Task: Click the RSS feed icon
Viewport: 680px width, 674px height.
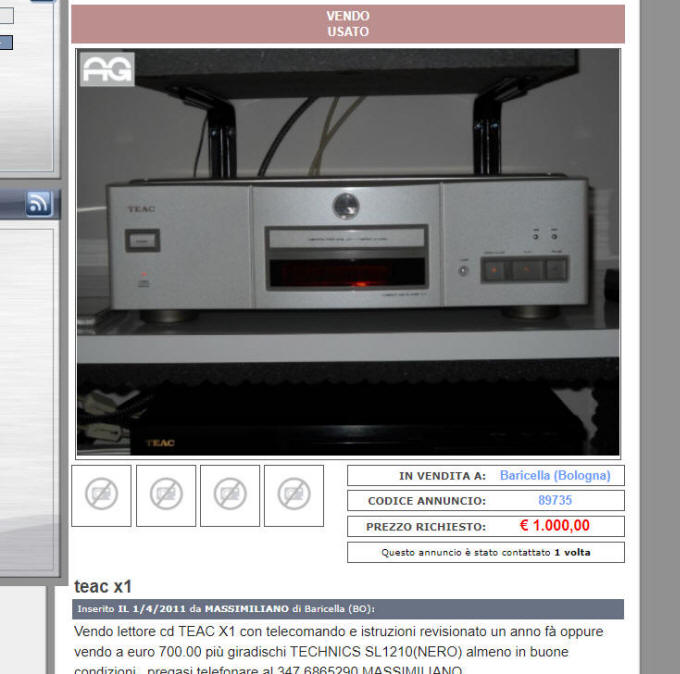Action: 39,204
